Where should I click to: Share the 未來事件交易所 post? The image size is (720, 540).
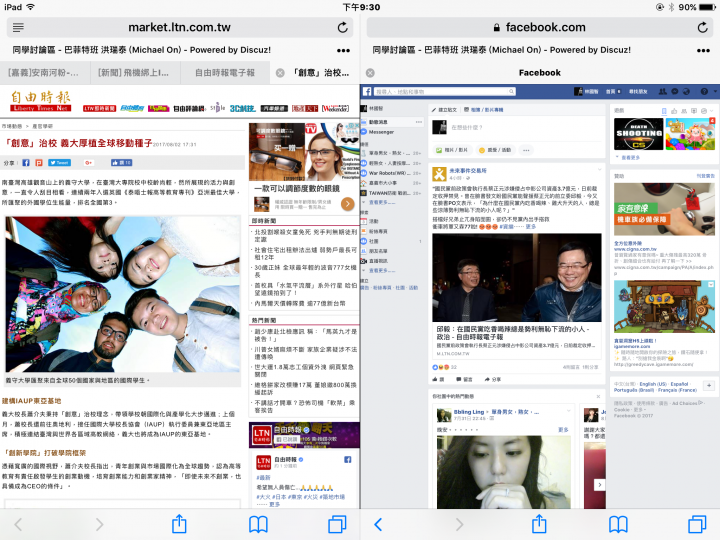tap(493, 379)
